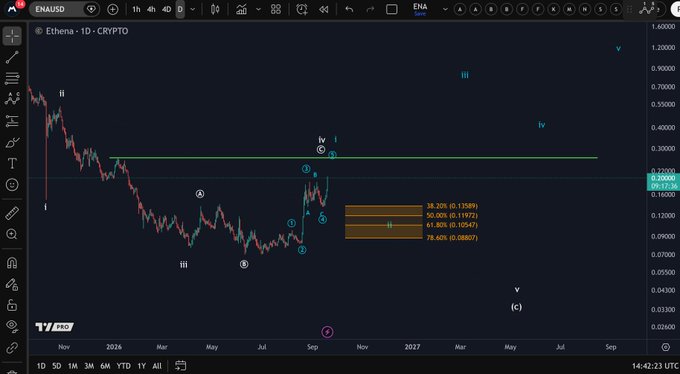This screenshot has height=374, width=680.
Task: Expand the indicators favorites dropdown arrow
Action: tap(258, 9)
